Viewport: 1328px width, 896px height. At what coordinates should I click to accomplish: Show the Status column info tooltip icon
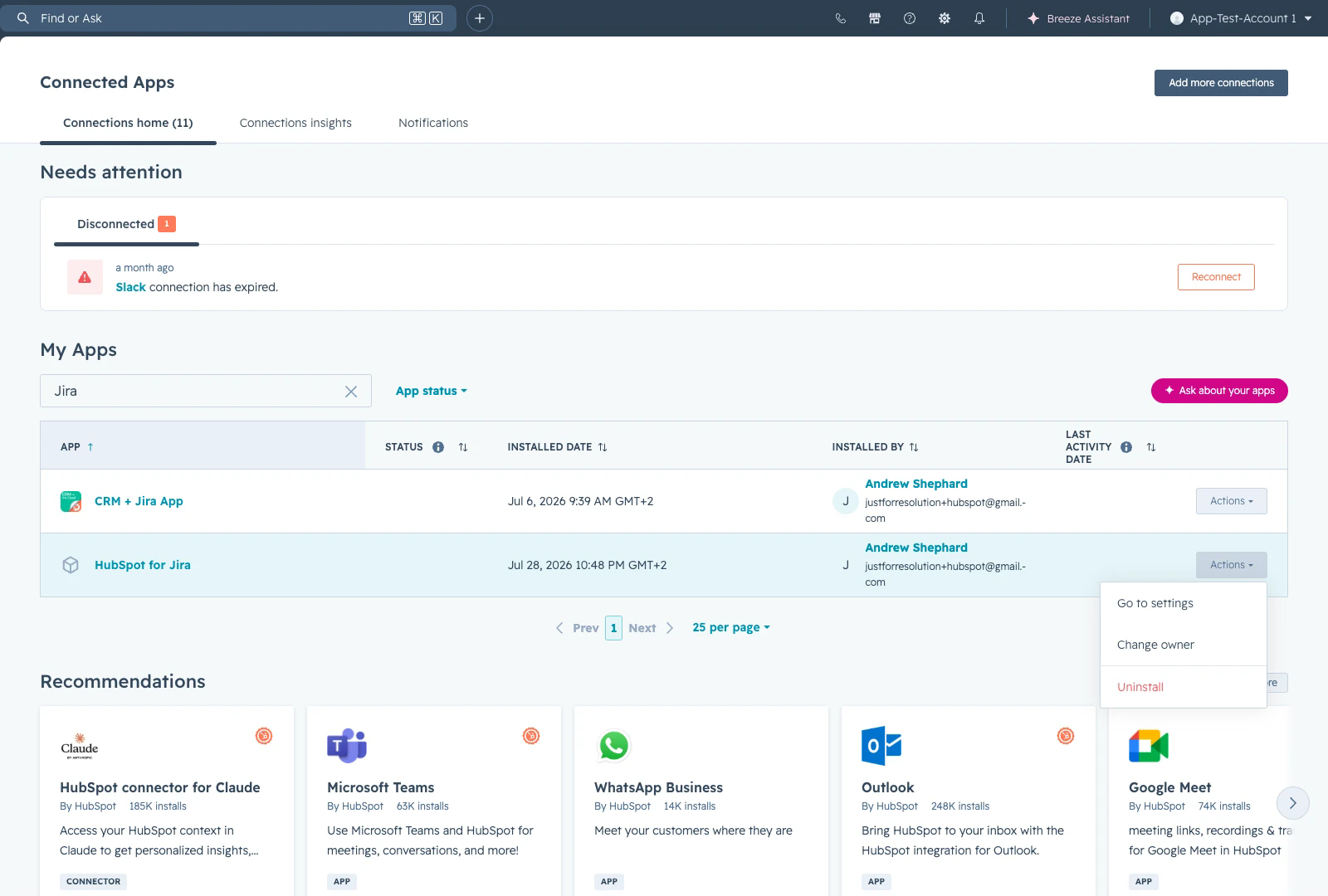tap(438, 447)
